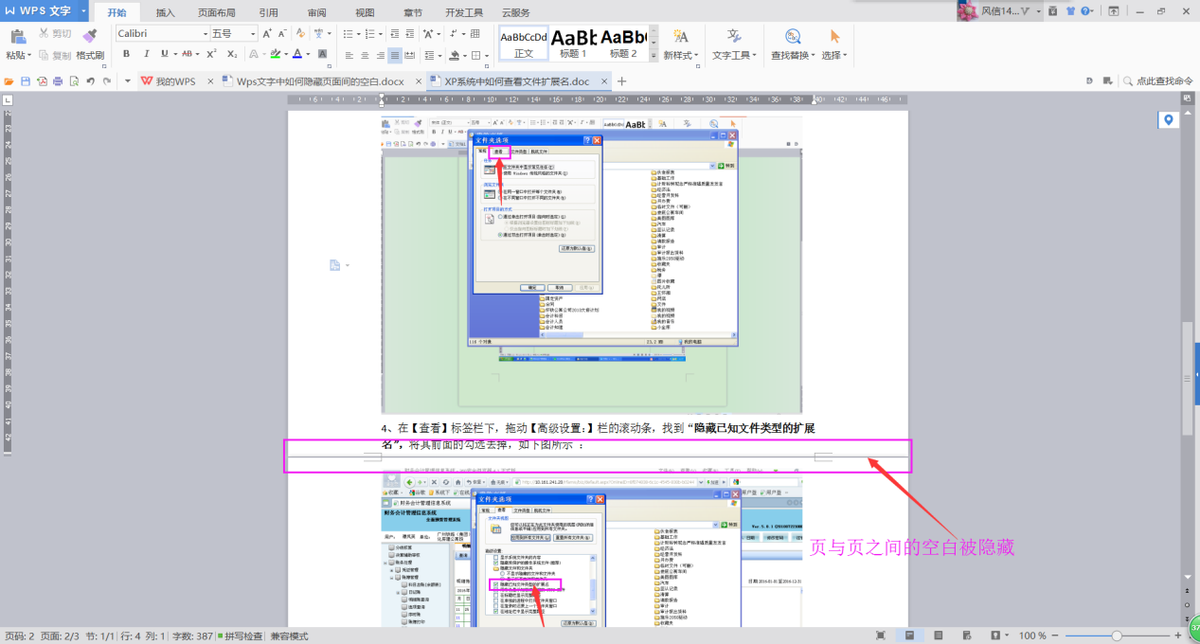Switch to the 审阅 ribbon tab
This screenshot has height=644, width=1200.
[317, 13]
